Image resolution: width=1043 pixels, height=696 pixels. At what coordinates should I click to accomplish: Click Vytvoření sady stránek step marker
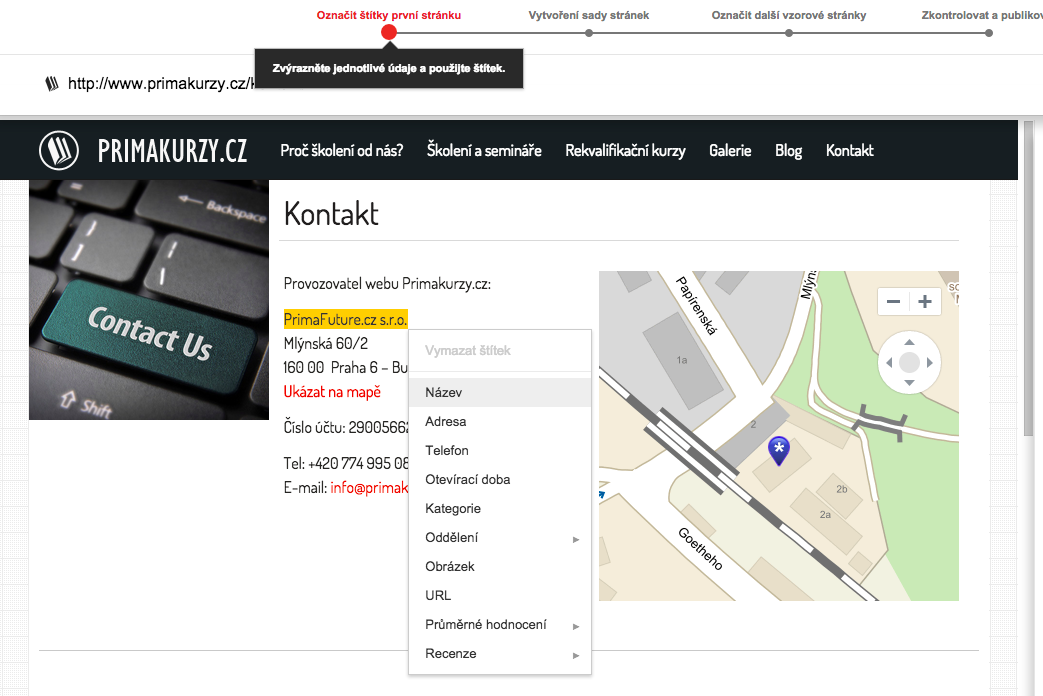pyautogui.click(x=589, y=33)
